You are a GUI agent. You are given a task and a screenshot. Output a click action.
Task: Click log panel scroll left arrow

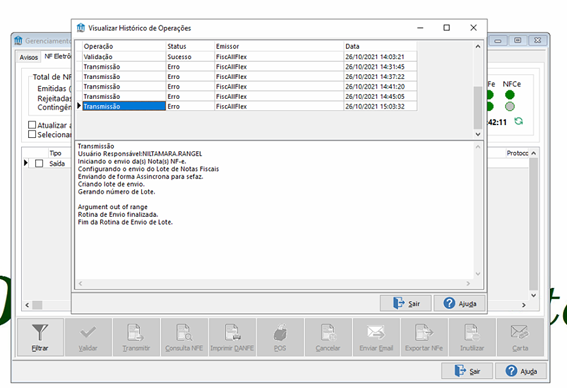point(80,283)
